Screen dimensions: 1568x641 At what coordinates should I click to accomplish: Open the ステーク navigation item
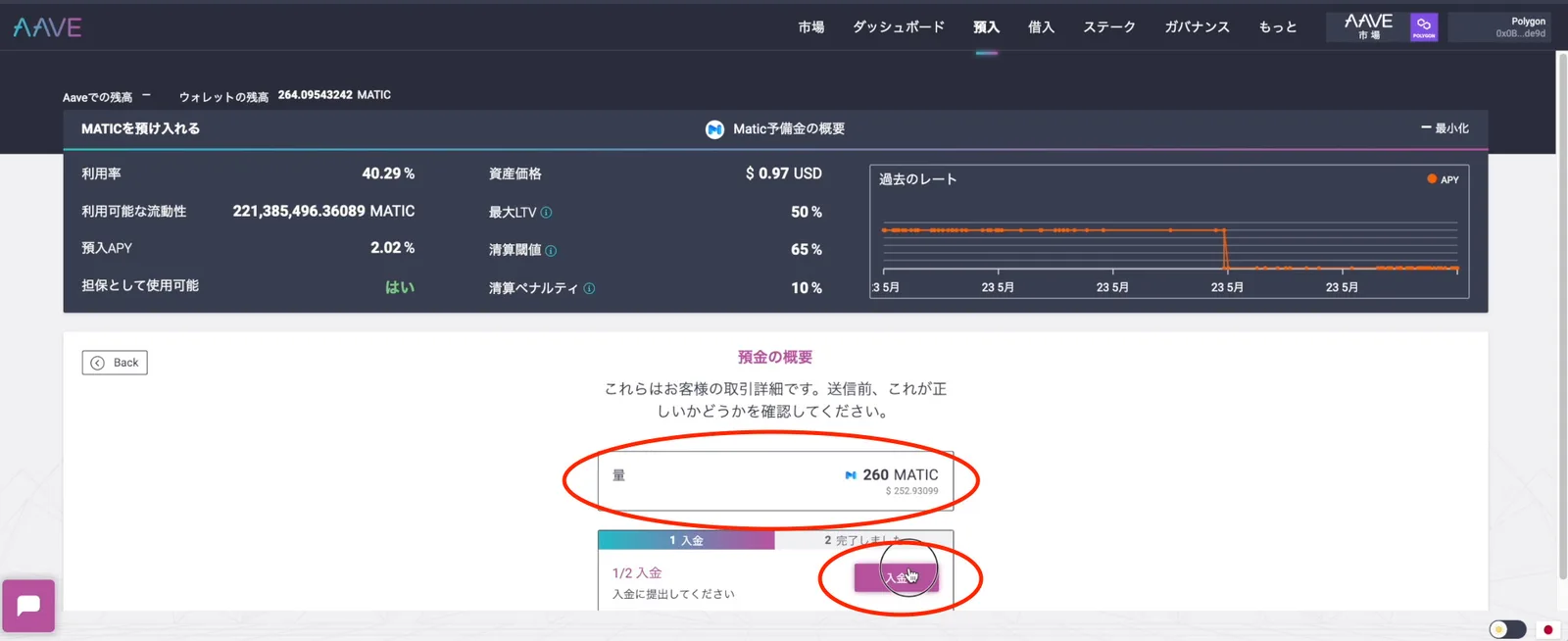click(1109, 27)
